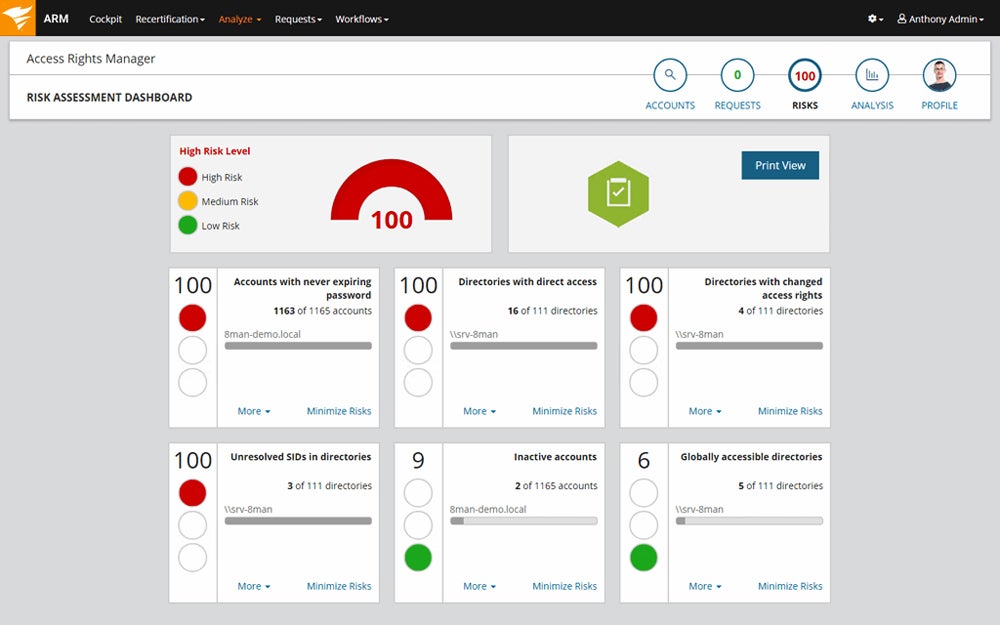The width and height of the screenshot is (1000, 625).
Task: Open the Anthony Admin account dropdown
Action: click(940, 18)
